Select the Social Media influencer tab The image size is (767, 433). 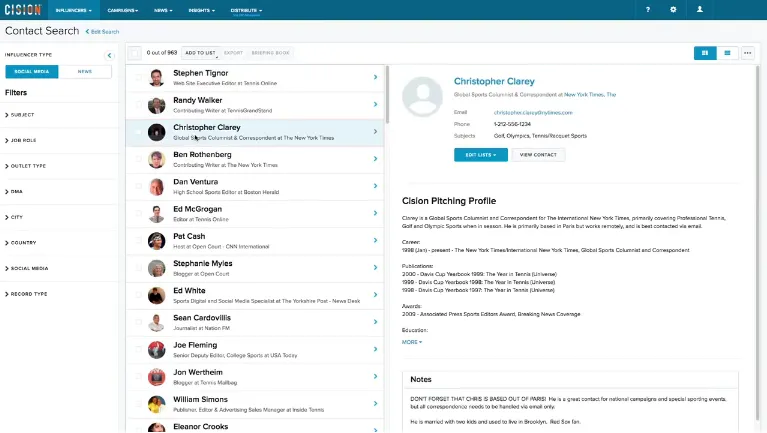(x=32, y=71)
